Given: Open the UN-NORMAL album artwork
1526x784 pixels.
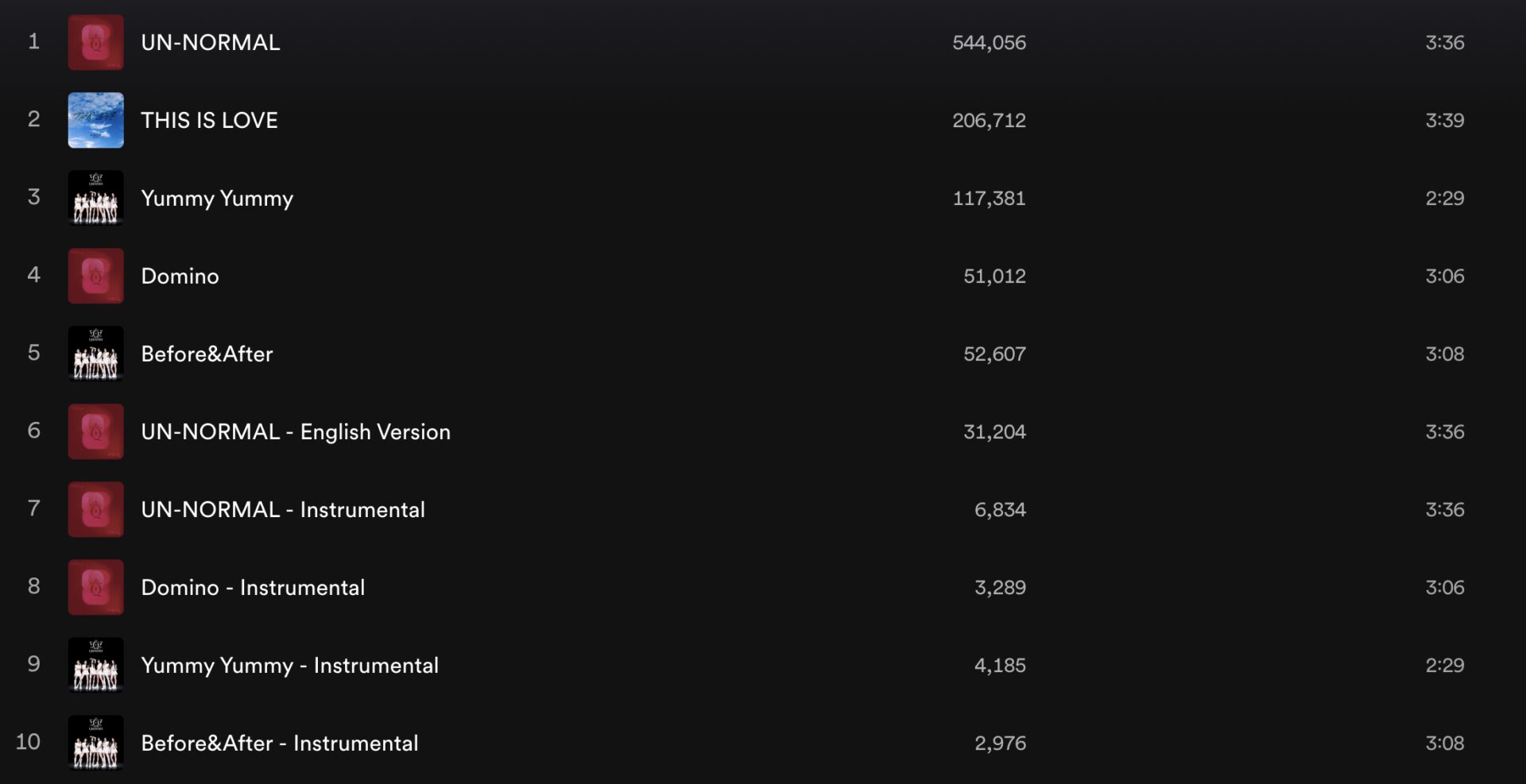Looking at the screenshot, I should coord(95,42).
